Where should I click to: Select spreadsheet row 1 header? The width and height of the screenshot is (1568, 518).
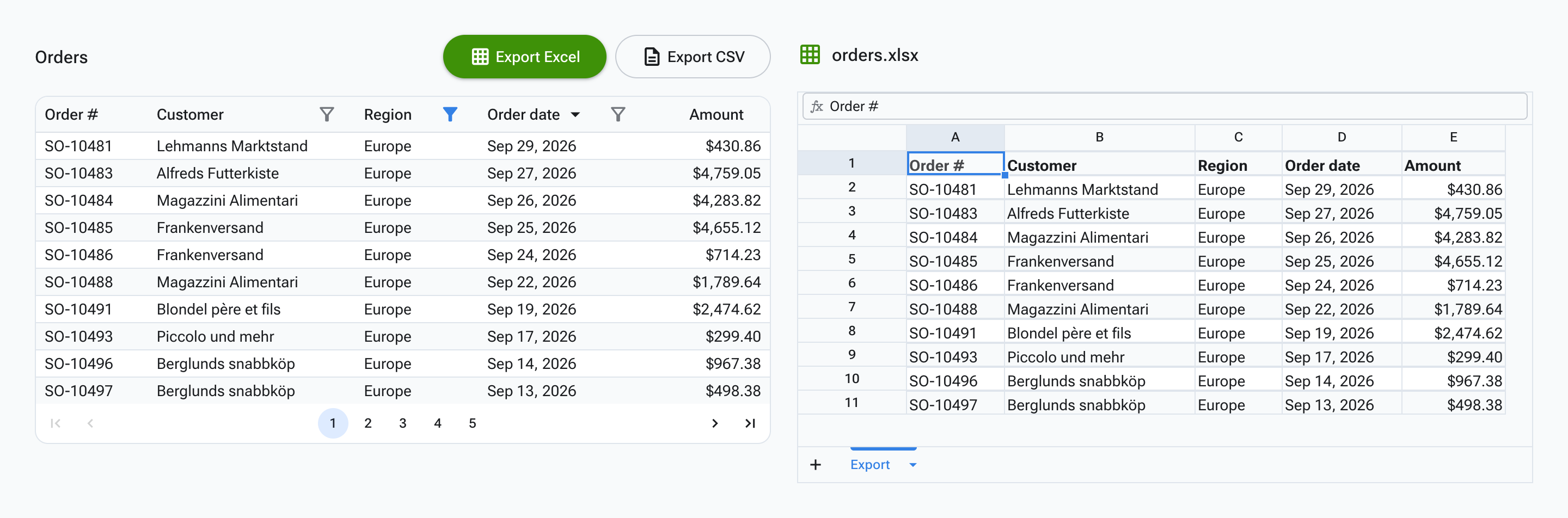point(852,163)
